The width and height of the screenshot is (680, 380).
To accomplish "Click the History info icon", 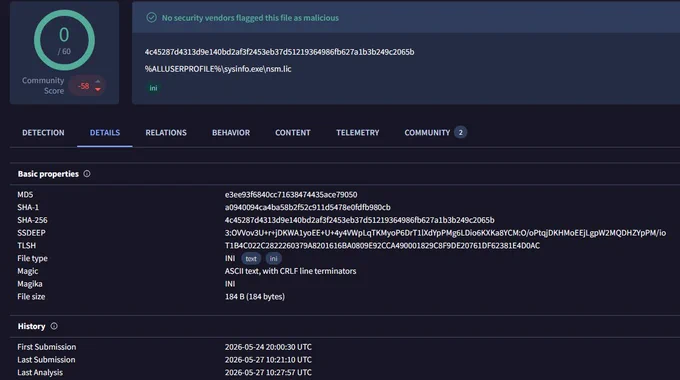I will point(54,326).
